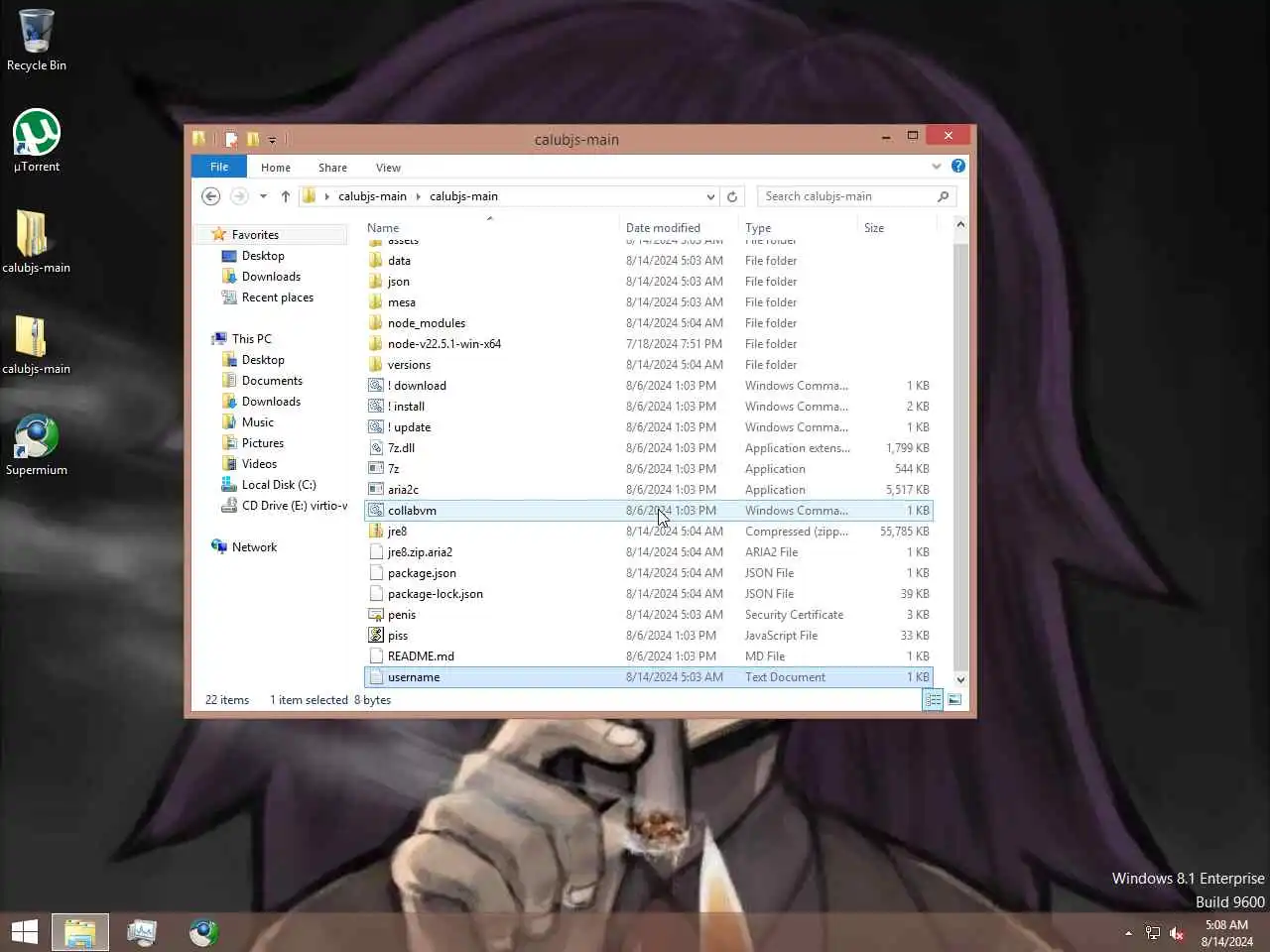Select the Supermium desktop shortcut
This screenshot has height=952, width=1270.
pyautogui.click(x=37, y=445)
